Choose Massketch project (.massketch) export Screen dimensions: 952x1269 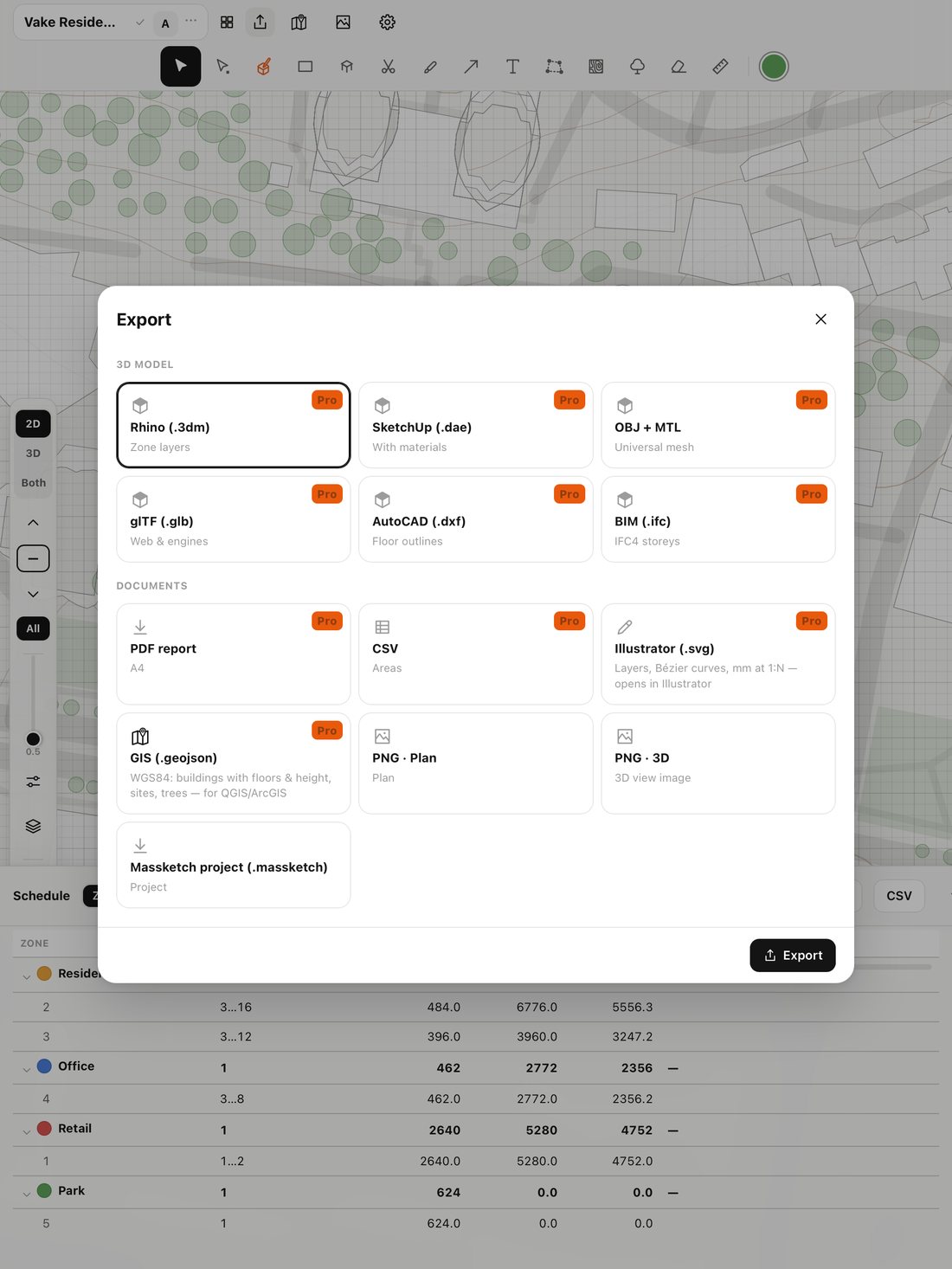pos(234,865)
